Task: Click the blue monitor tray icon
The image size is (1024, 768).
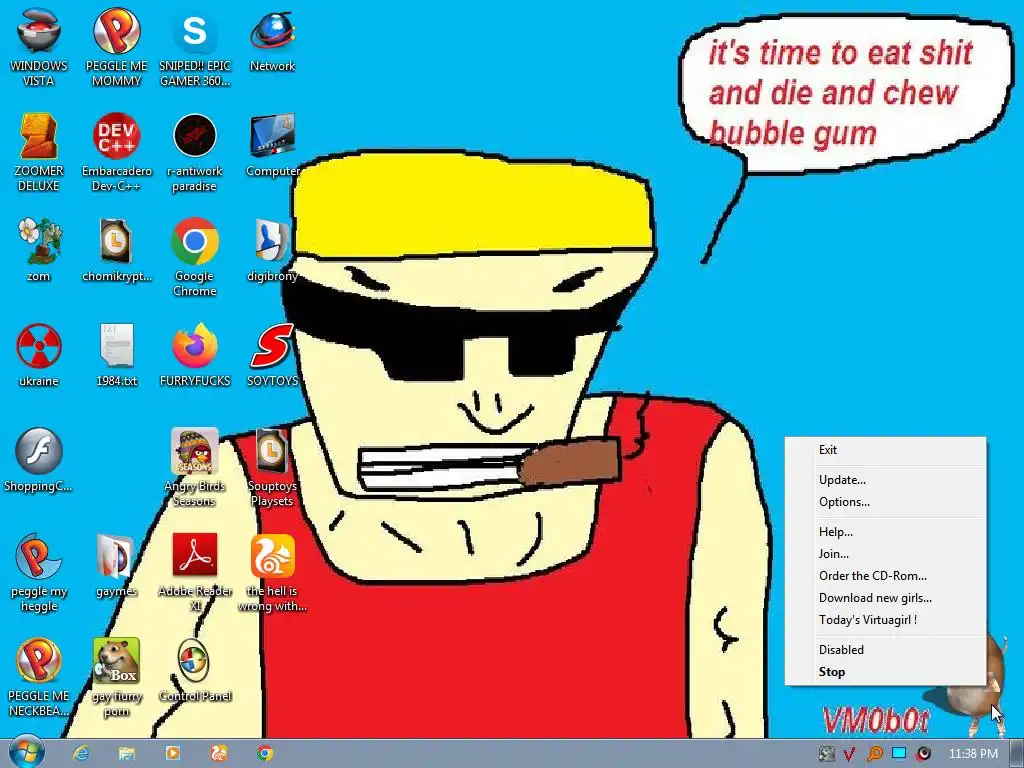Action: point(899,754)
